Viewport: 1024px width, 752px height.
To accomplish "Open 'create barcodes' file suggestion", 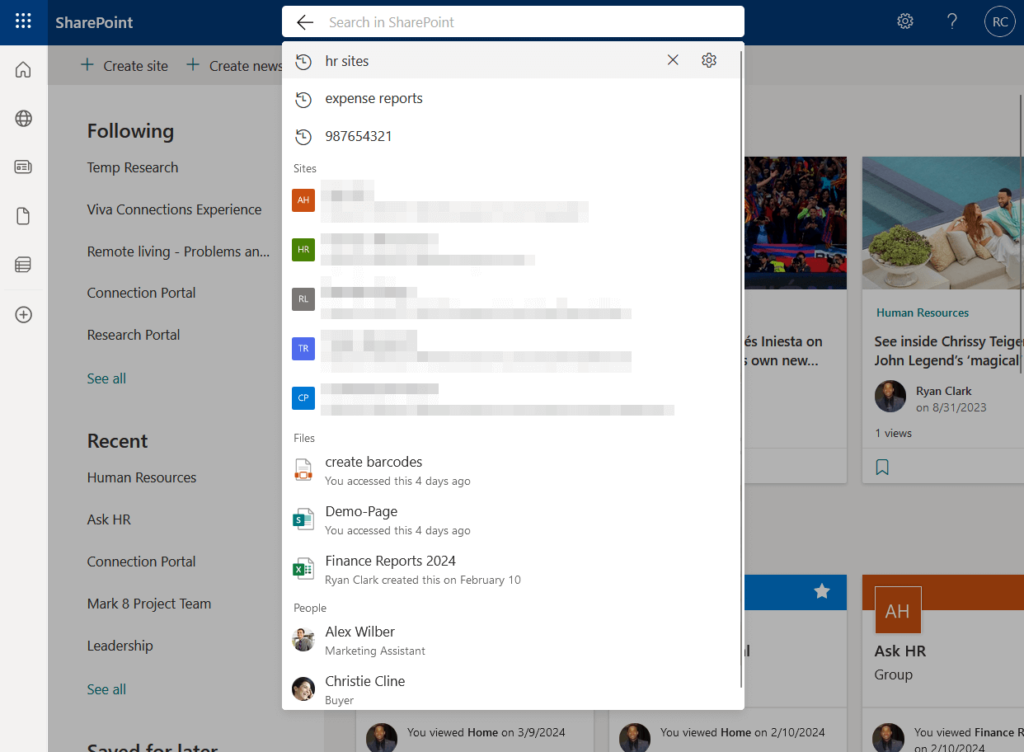I will pos(512,471).
